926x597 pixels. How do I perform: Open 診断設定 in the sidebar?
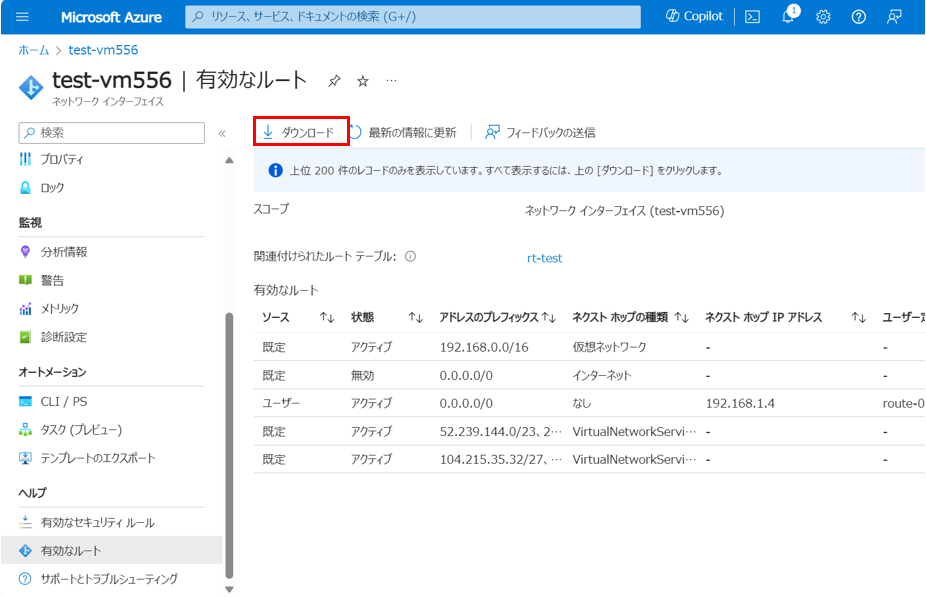tap(64, 337)
